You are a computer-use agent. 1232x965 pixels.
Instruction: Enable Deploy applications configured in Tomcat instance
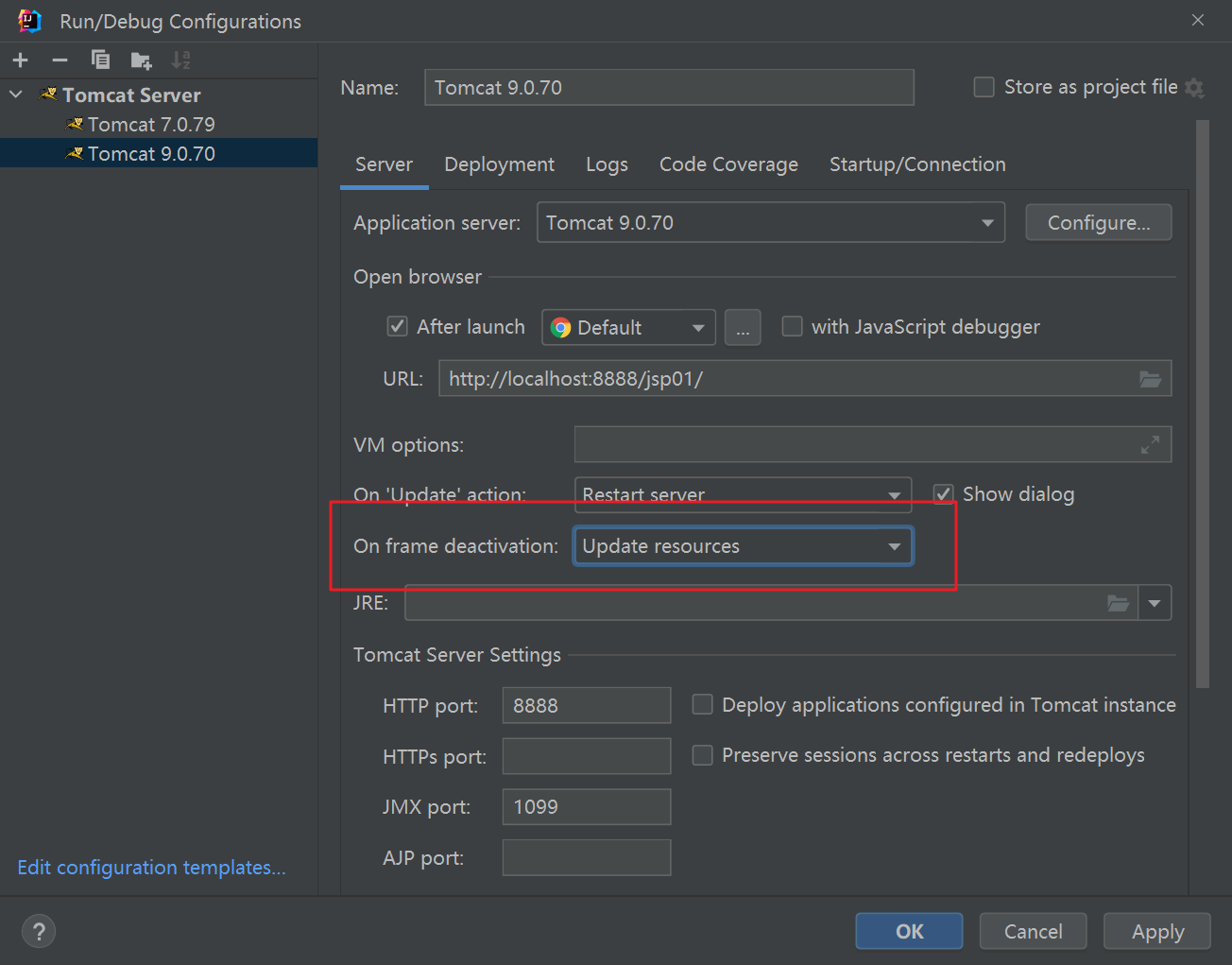(x=702, y=704)
